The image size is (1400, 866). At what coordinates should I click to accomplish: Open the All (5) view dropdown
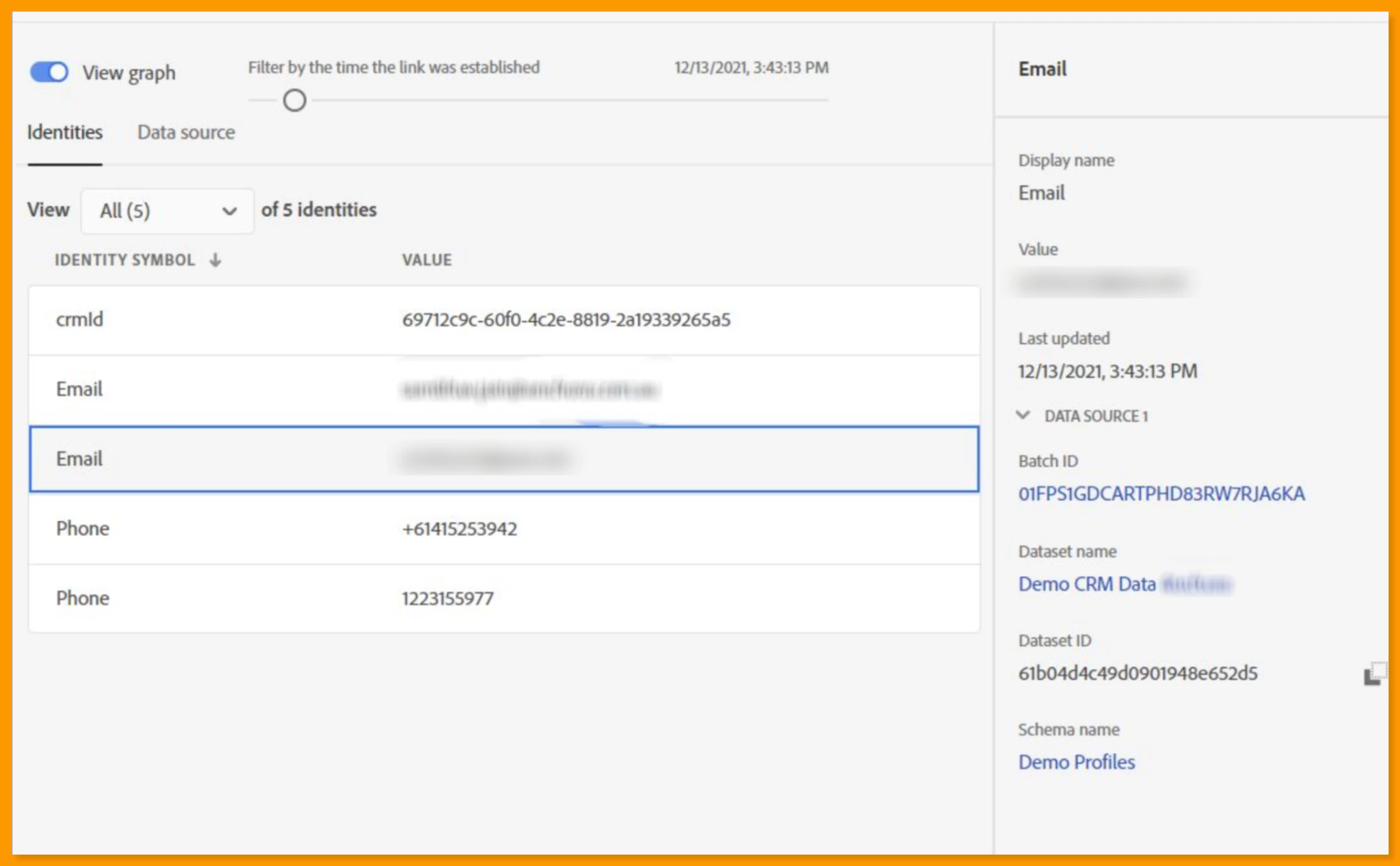pos(167,210)
